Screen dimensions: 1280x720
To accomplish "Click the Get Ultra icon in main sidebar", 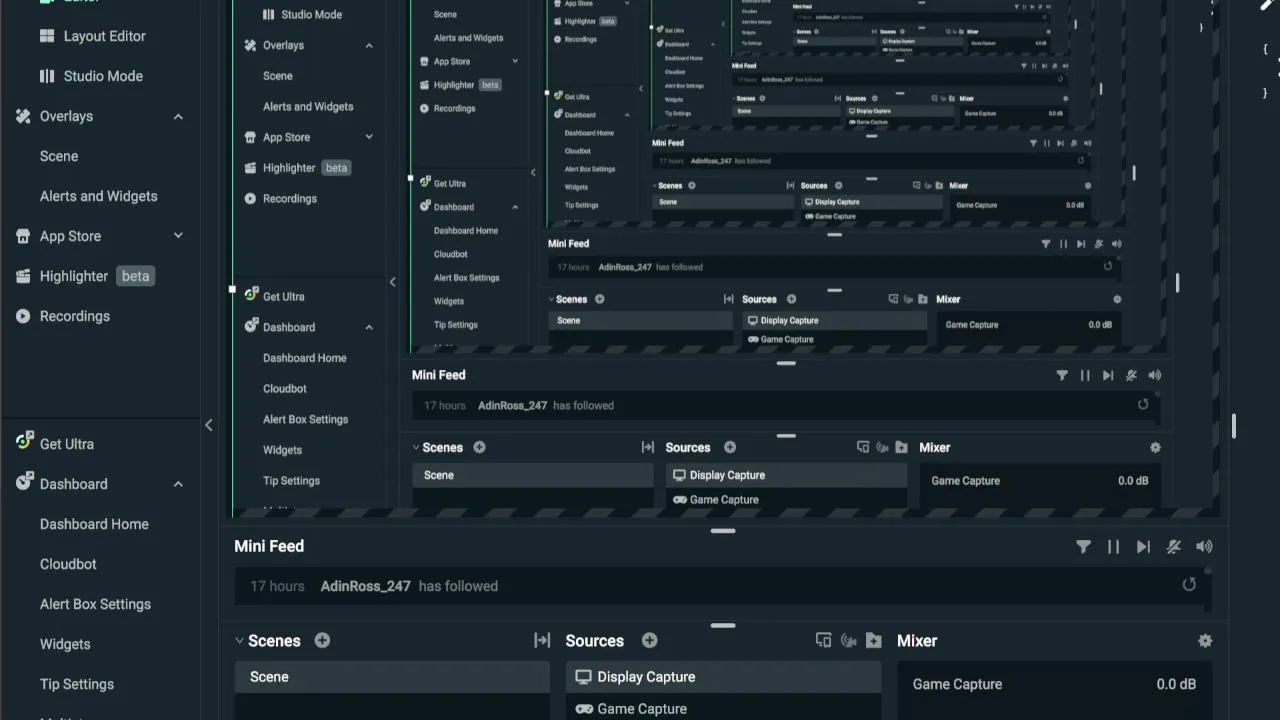I will click(x=24, y=442).
